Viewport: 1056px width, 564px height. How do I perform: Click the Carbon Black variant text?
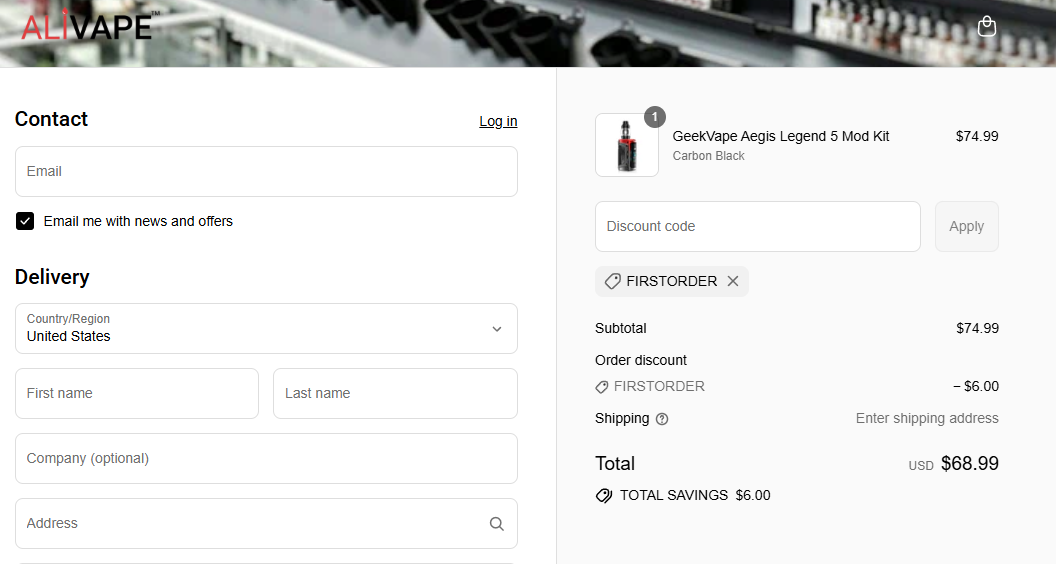click(x=708, y=156)
